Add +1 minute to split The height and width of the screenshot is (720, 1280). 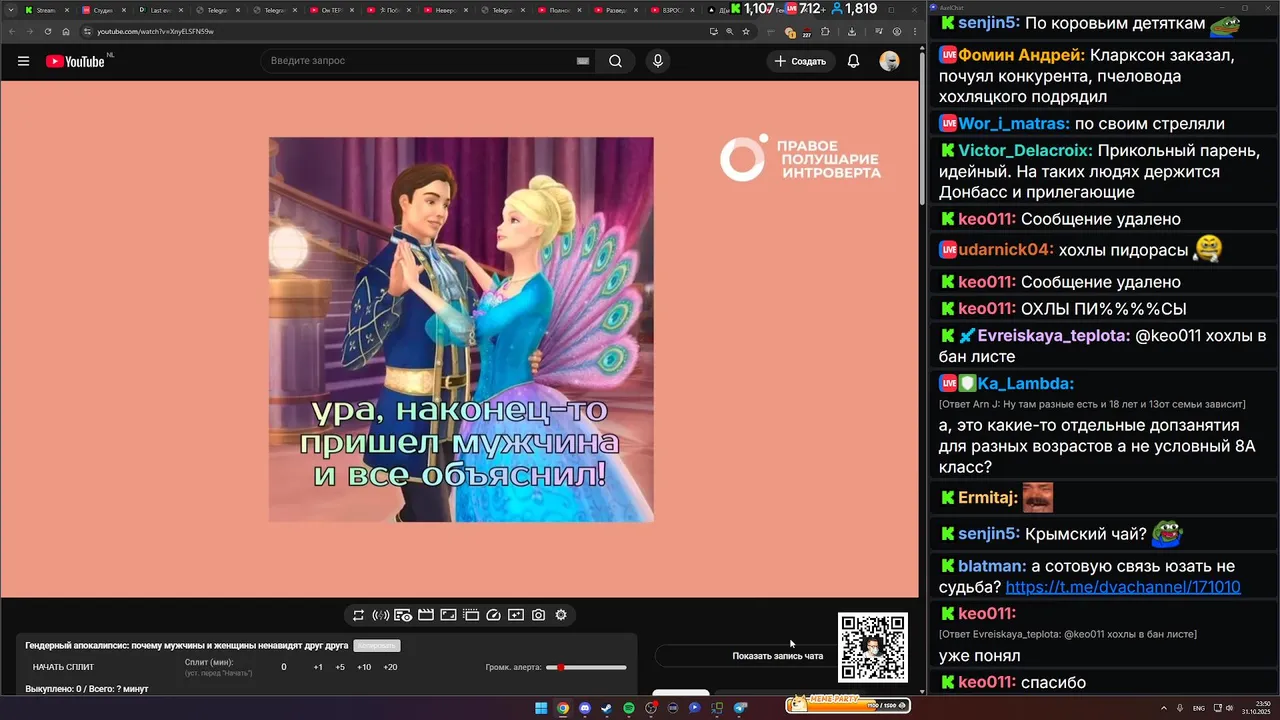pyautogui.click(x=318, y=667)
